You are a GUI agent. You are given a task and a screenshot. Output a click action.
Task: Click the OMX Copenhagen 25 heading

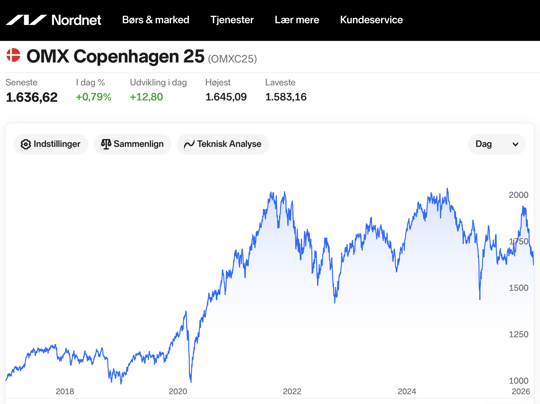click(115, 56)
